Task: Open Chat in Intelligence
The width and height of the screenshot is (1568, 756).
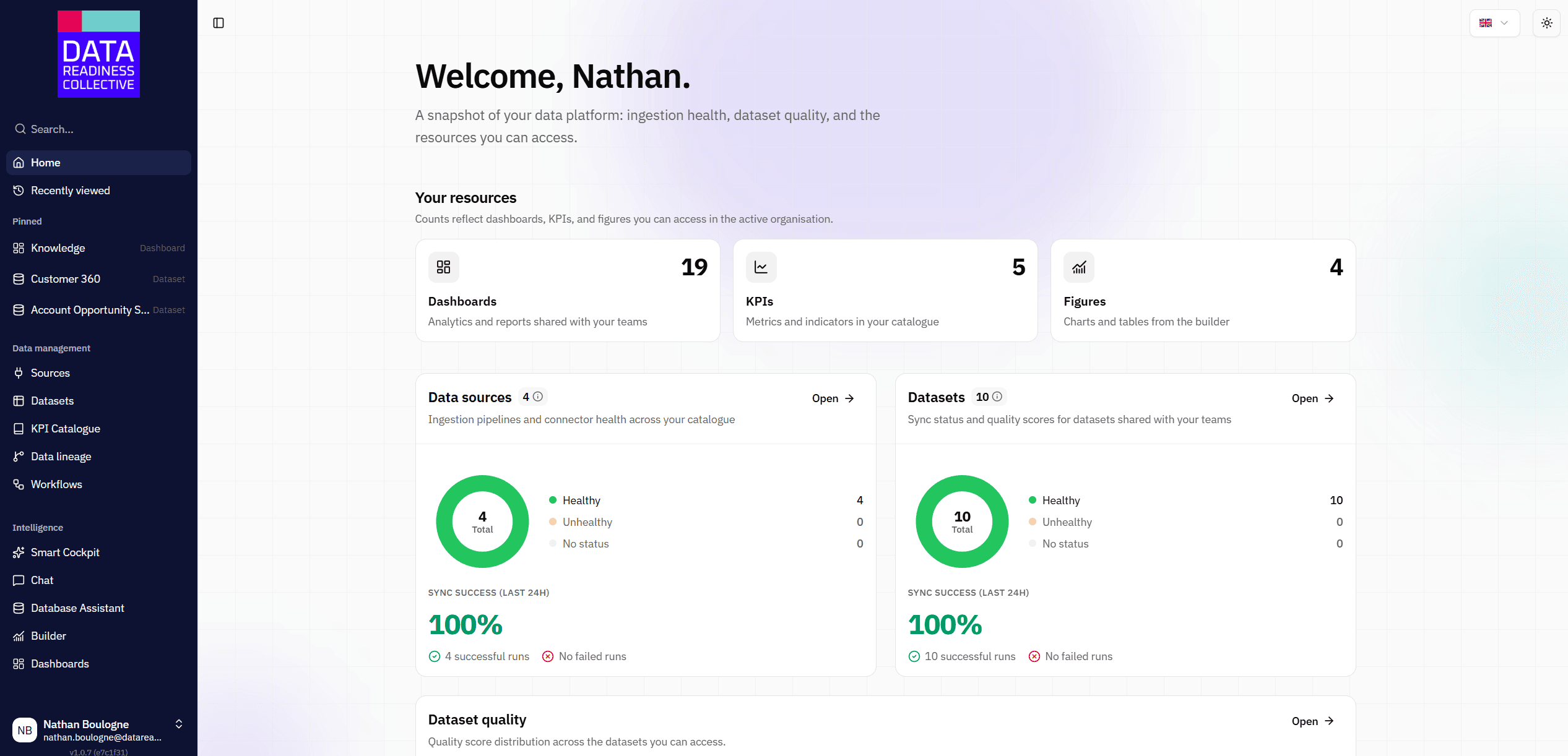Action: tap(98, 580)
